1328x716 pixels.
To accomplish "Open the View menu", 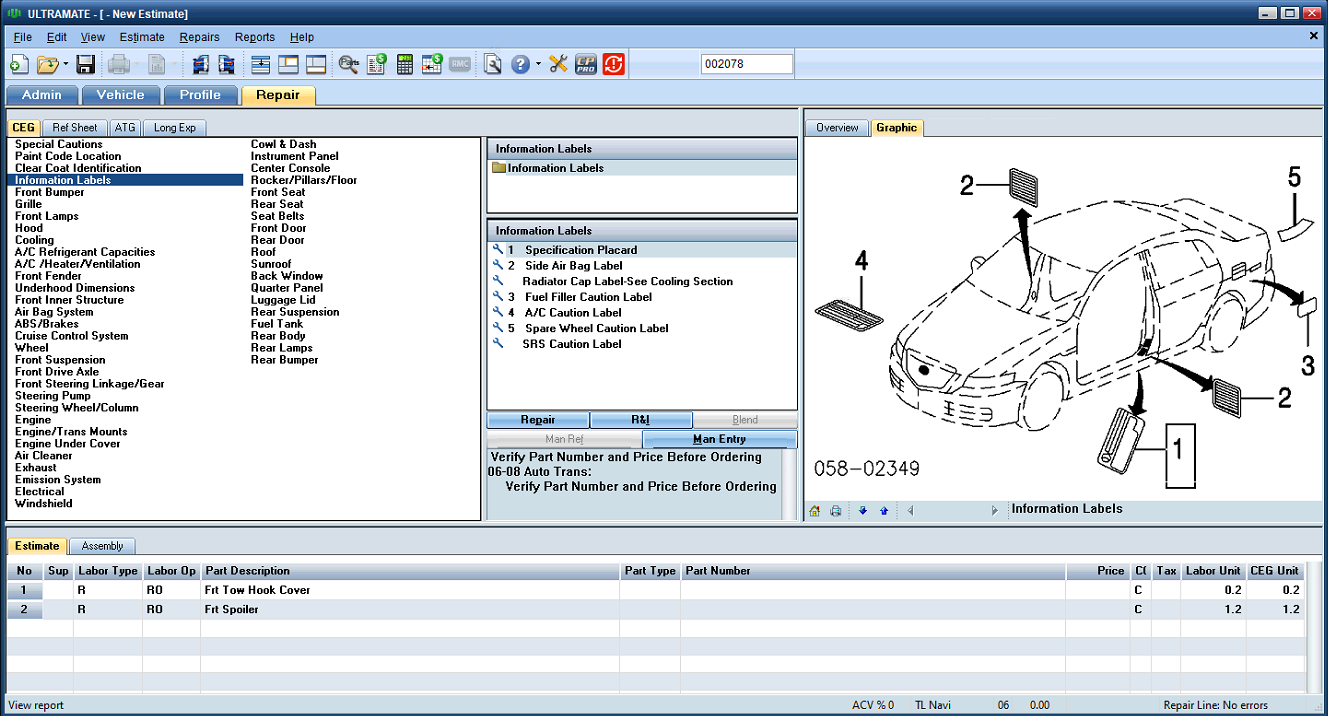I will tap(93, 37).
